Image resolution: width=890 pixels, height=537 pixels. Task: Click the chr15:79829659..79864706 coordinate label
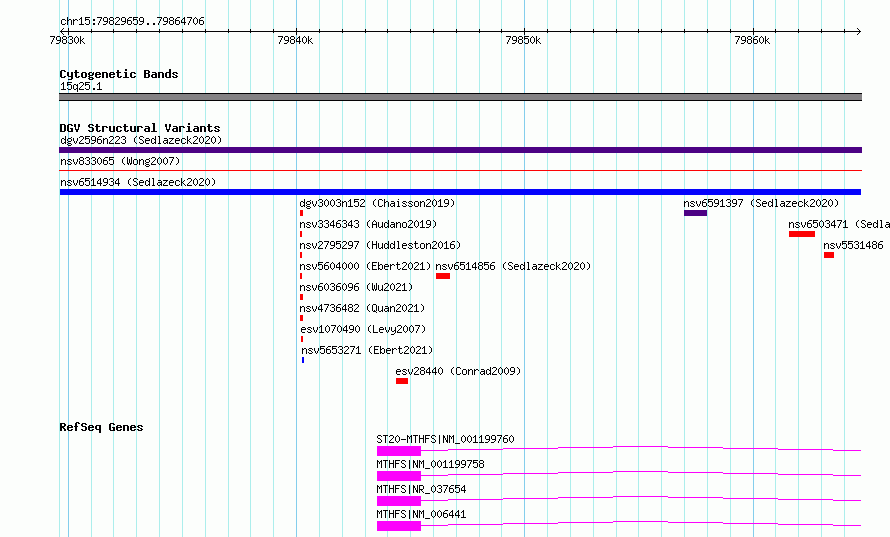[x=132, y=22]
